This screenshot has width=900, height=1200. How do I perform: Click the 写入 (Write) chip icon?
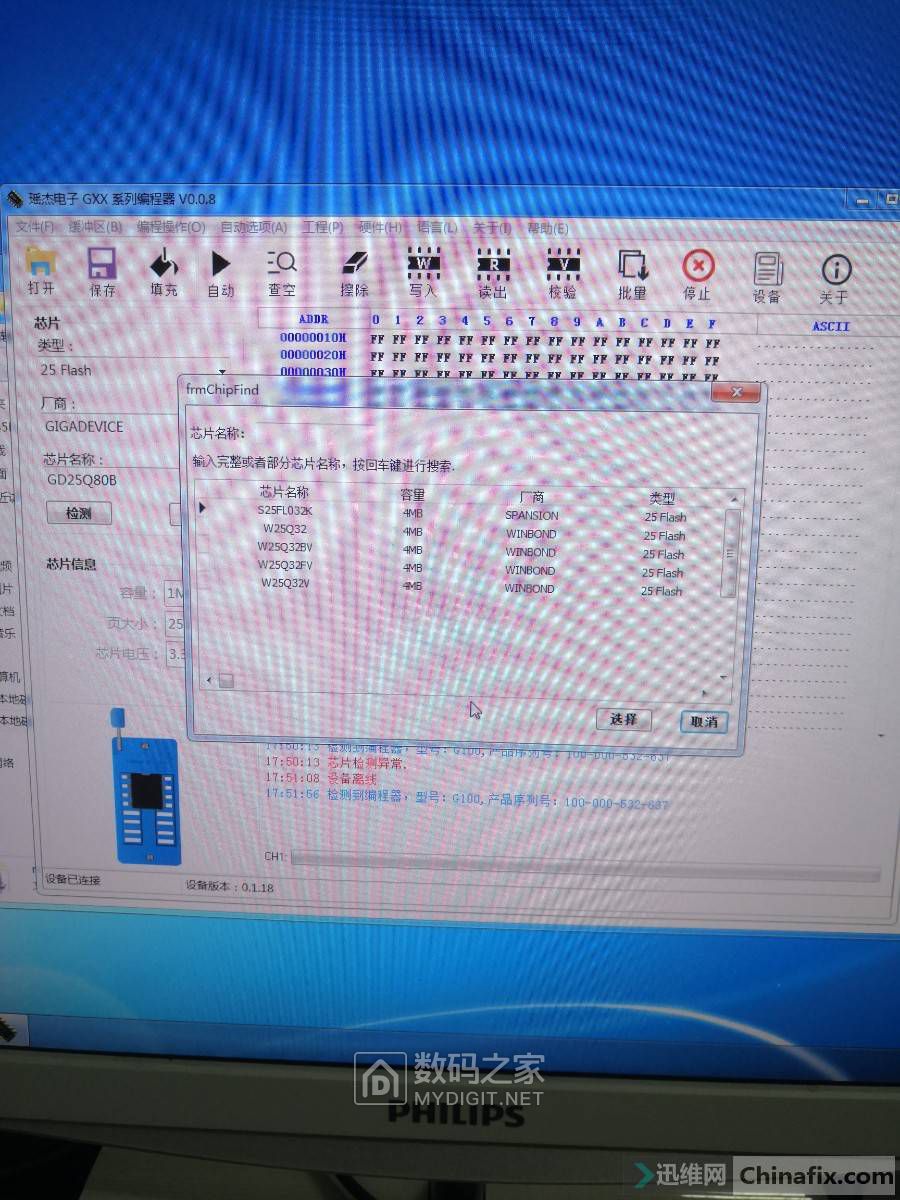(x=423, y=264)
